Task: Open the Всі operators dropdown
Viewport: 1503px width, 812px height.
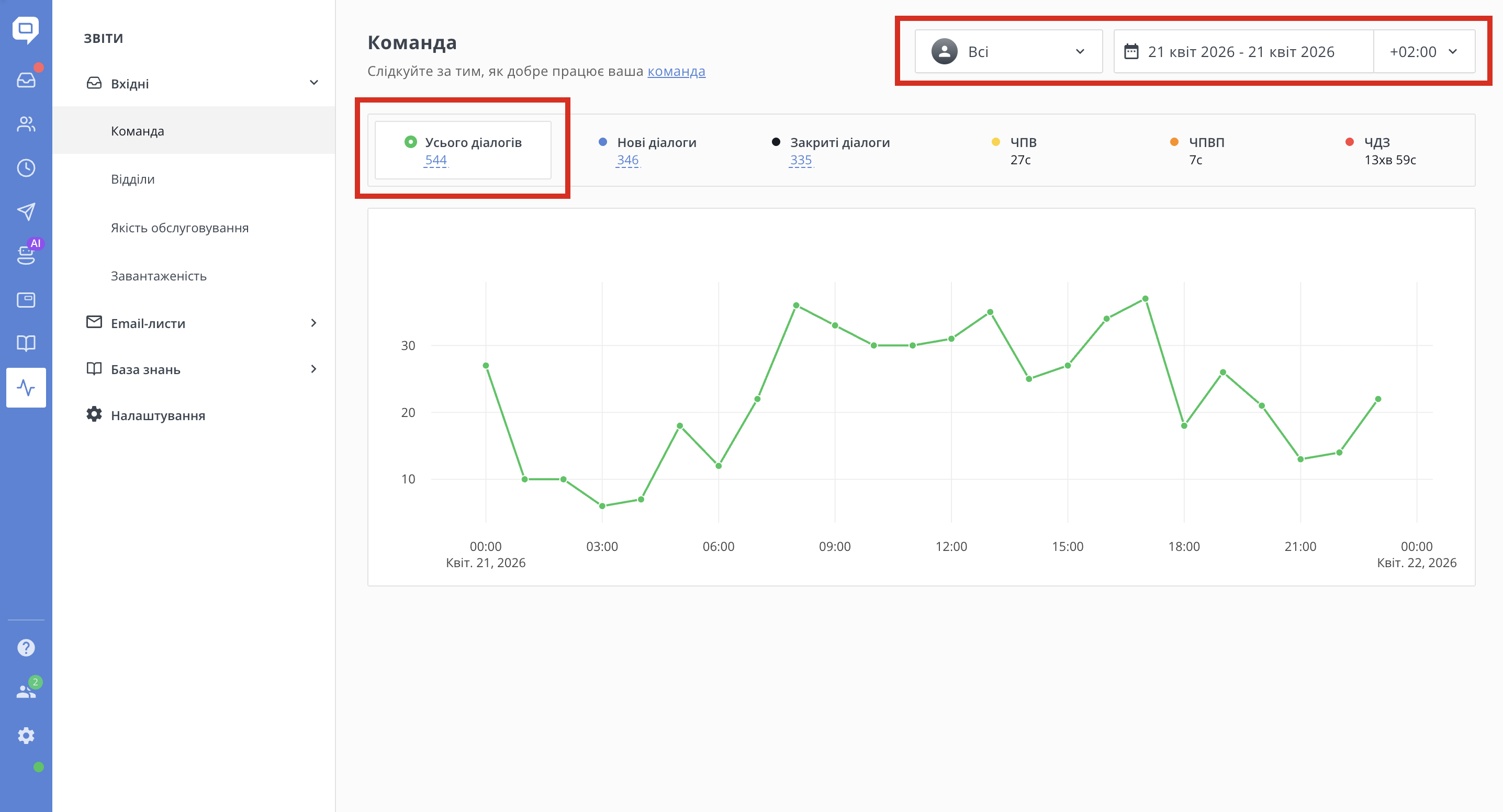Action: click(x=1007, y=52)
